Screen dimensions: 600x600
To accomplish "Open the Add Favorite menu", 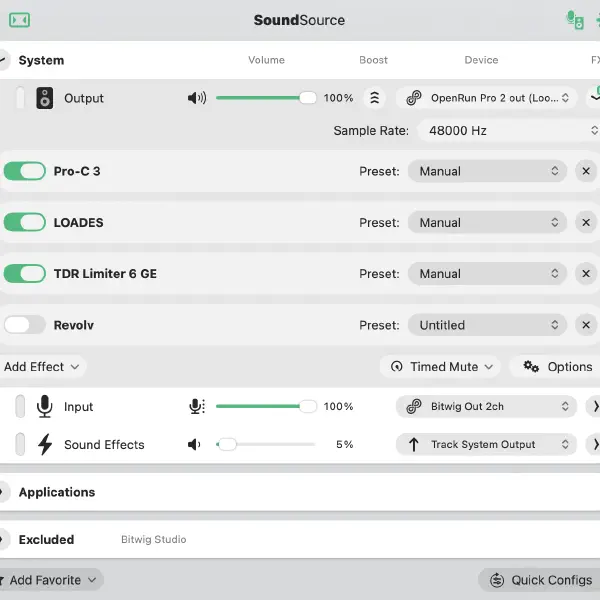I will point(50,580).
